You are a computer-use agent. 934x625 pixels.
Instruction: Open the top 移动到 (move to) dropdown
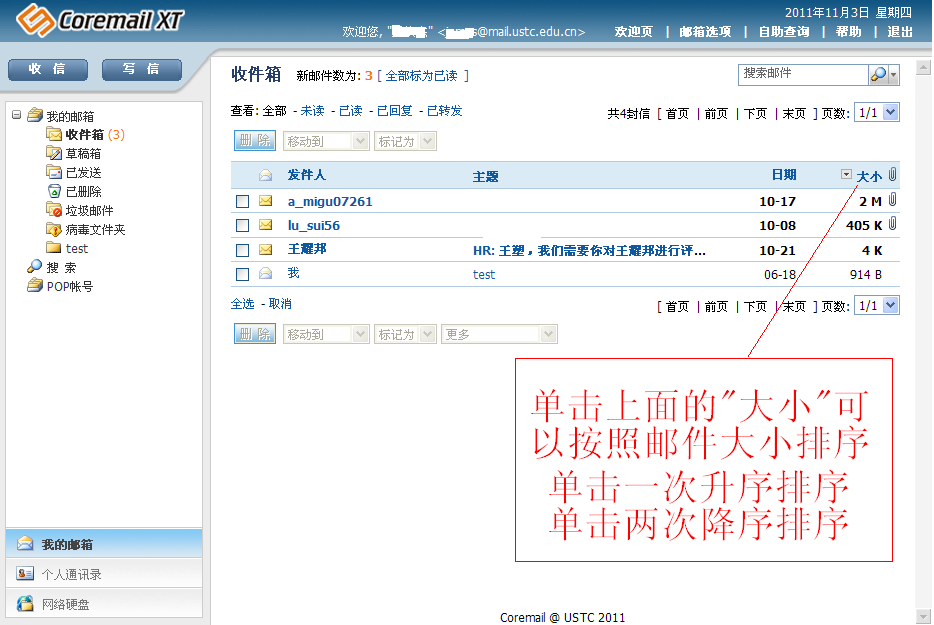[326, 142]
